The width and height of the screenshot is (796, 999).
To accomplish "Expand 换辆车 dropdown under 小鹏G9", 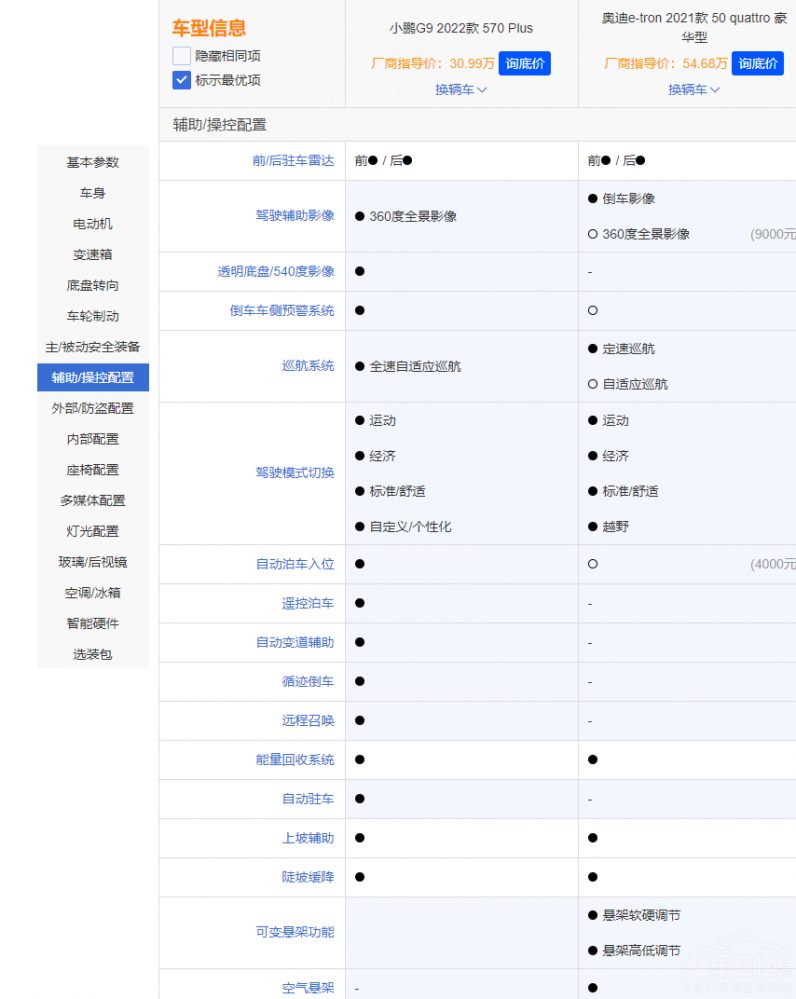I will [x=461, y=89].
